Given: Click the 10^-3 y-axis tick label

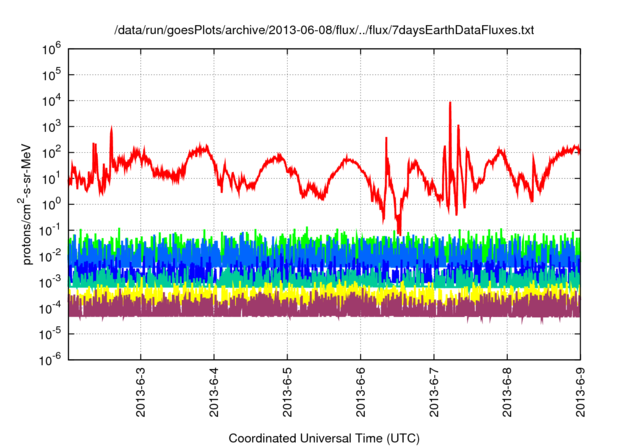Looking at the screenshot, I should (x=51, y=282).
